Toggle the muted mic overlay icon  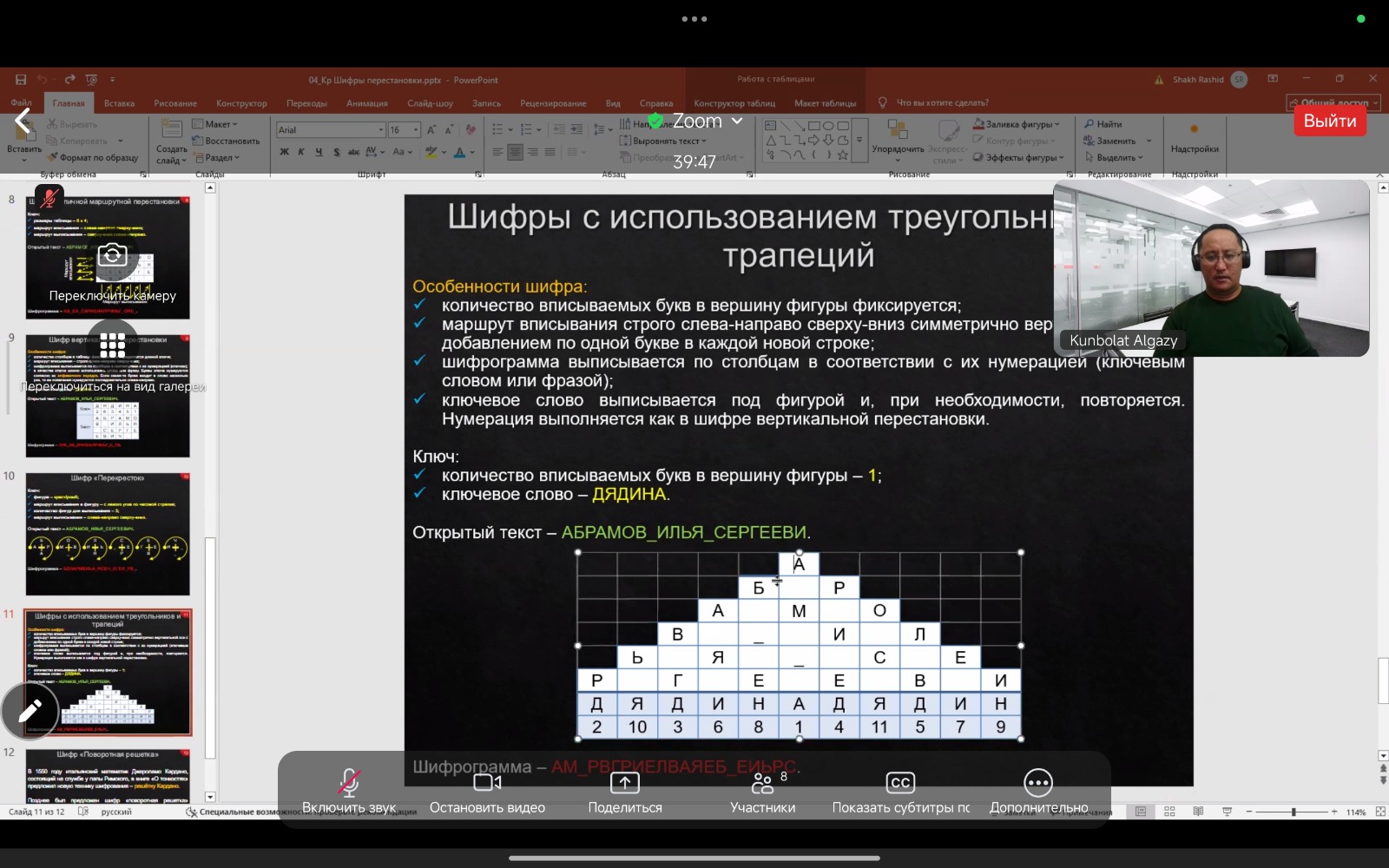coord(49,199)
